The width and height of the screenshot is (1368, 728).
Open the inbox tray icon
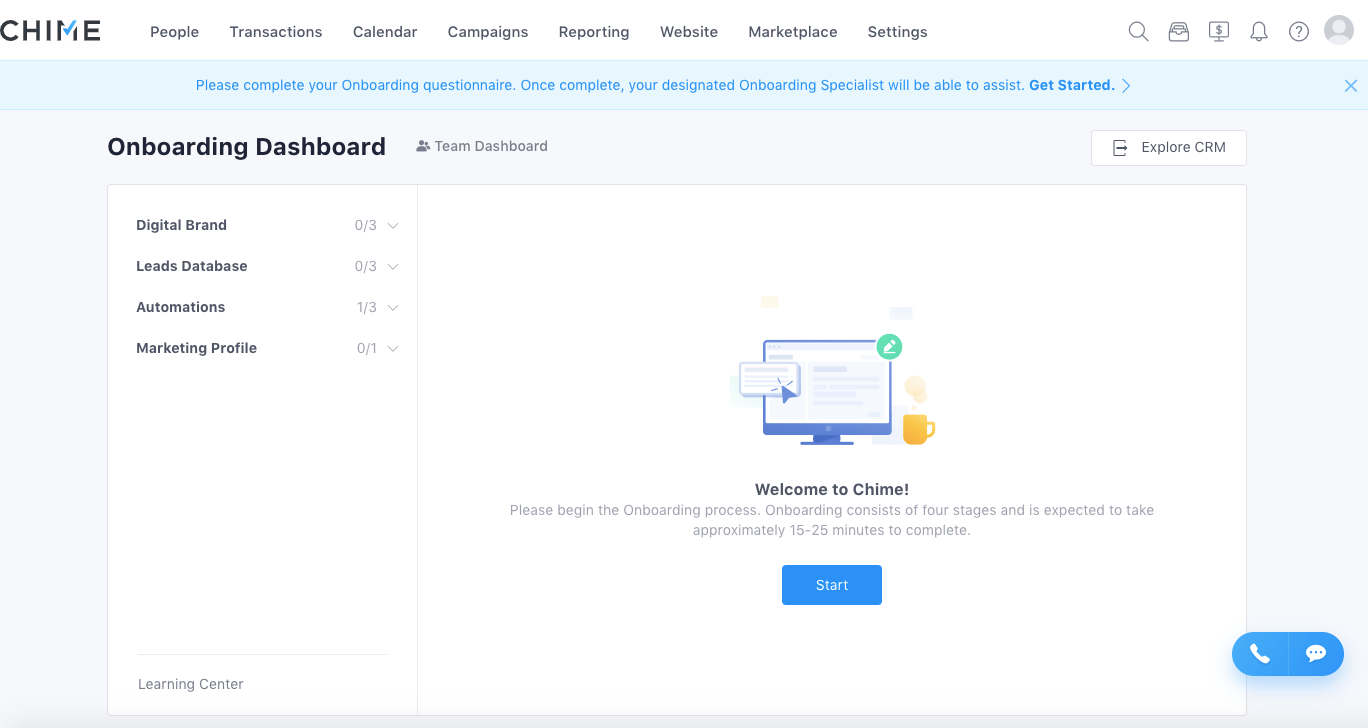click(x=1179, y=32)
